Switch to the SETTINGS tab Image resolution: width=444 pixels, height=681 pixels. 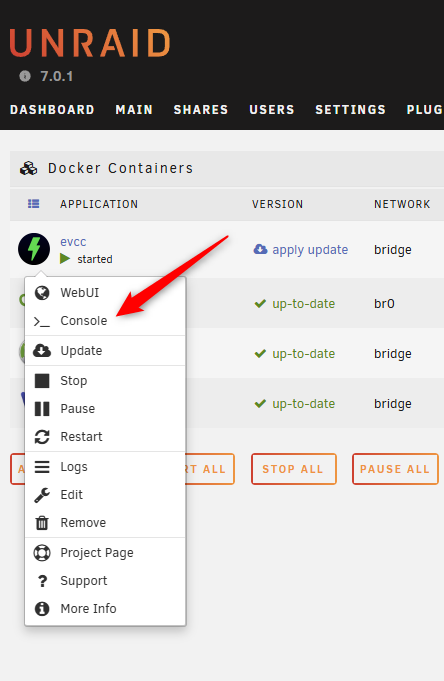(x=350, y=109)
